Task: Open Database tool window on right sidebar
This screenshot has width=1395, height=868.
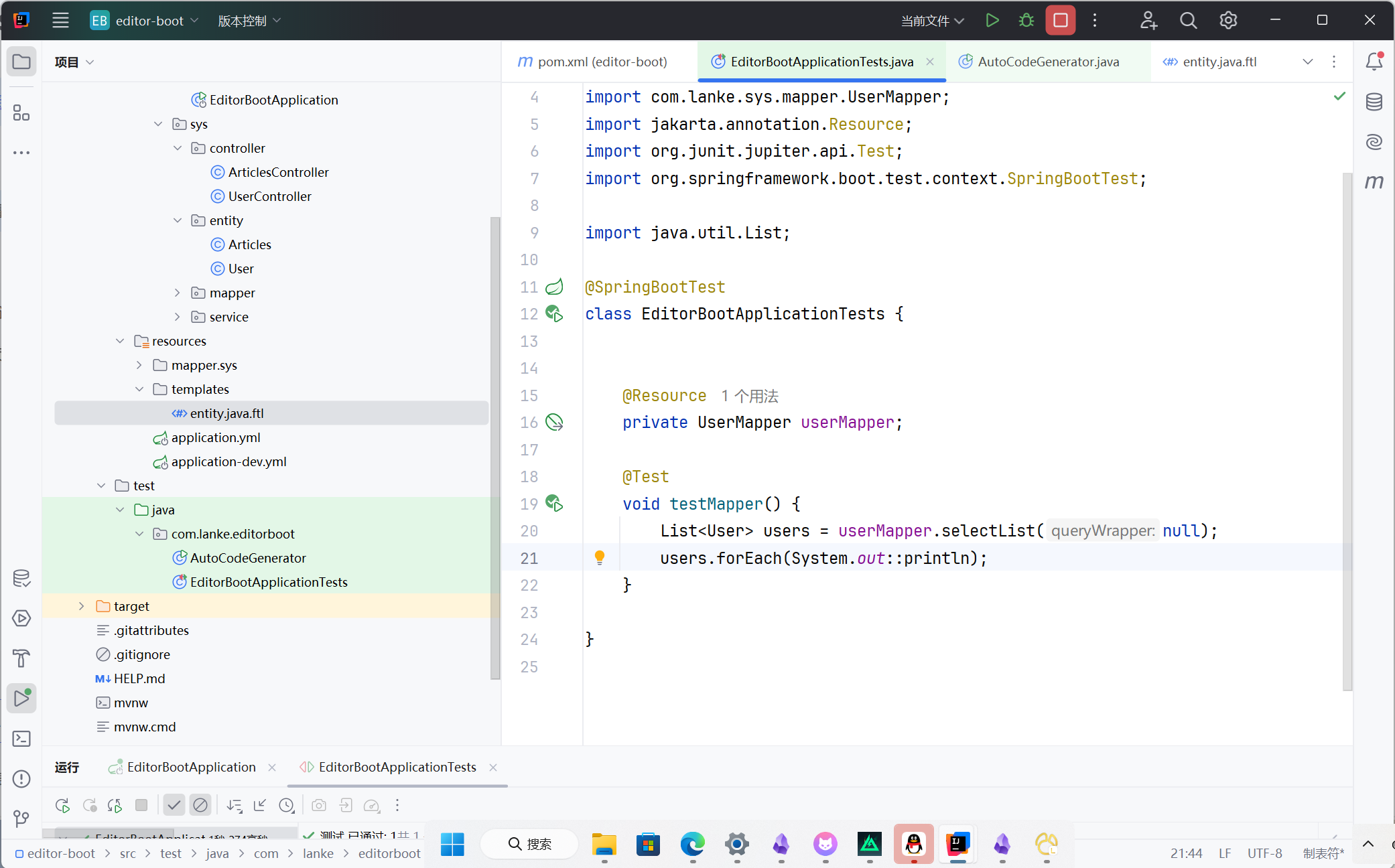Action: tap(1374, 102)
